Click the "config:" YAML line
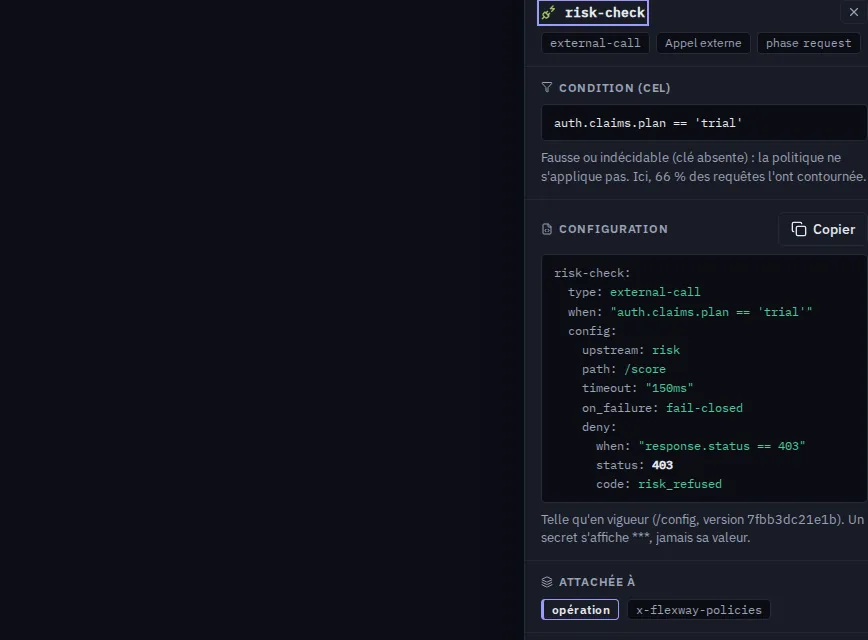The height and width of the screenshot is (640, 868). (x=592, y=331)
